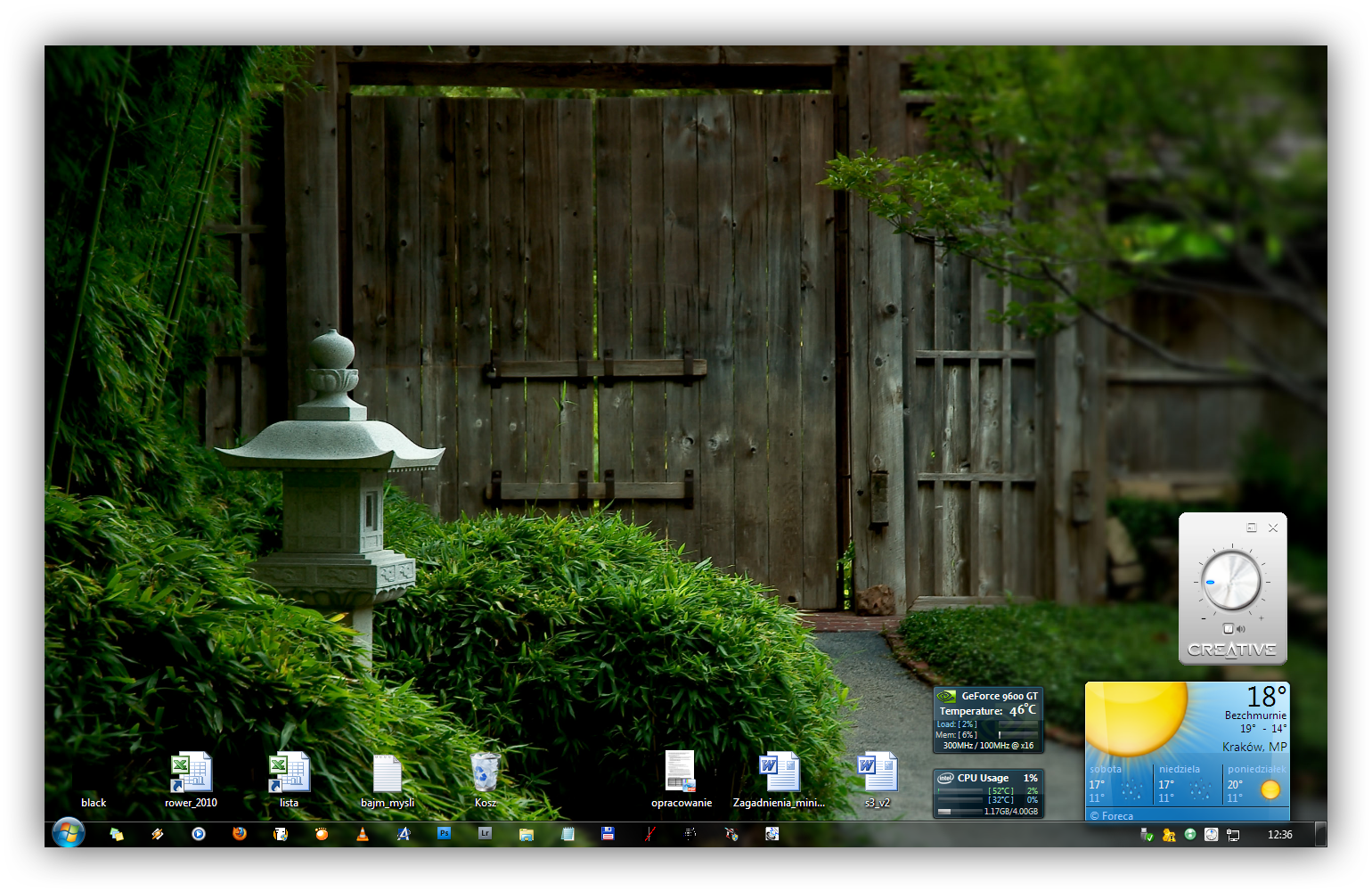The image size is (1372, 891).
Task: Open Windows Explorer folder icon in taskbar
Action: [x=527, y=834]
